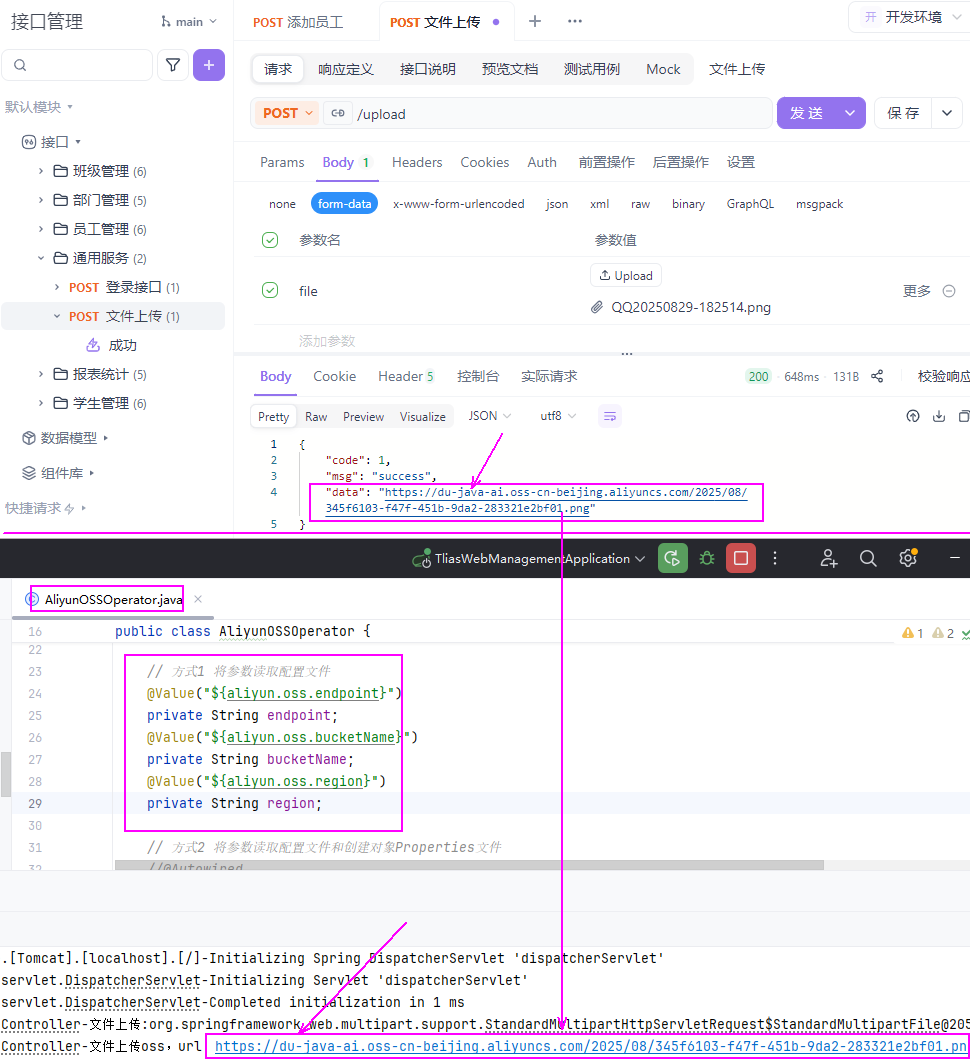970x1060 pixels.
Task: Click the debug bug icon
Action: point(707,558)
